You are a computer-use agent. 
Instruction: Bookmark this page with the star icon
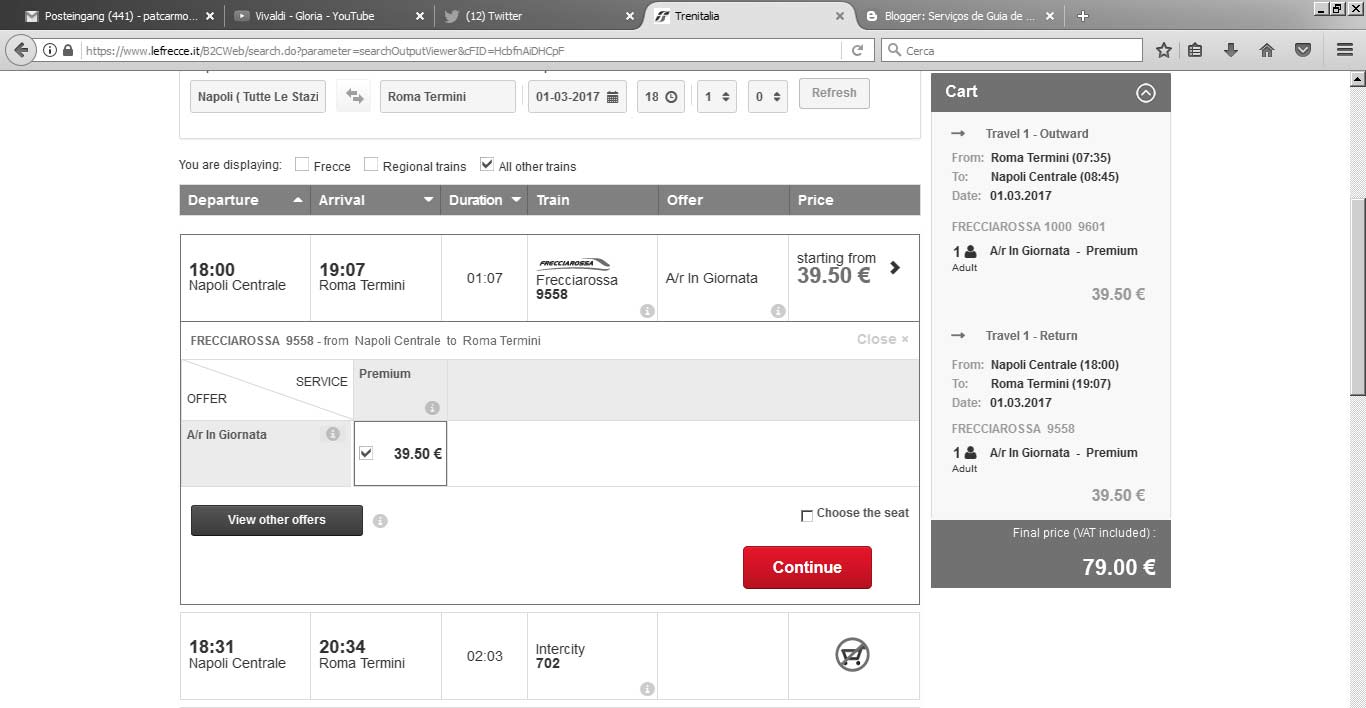1163,50
